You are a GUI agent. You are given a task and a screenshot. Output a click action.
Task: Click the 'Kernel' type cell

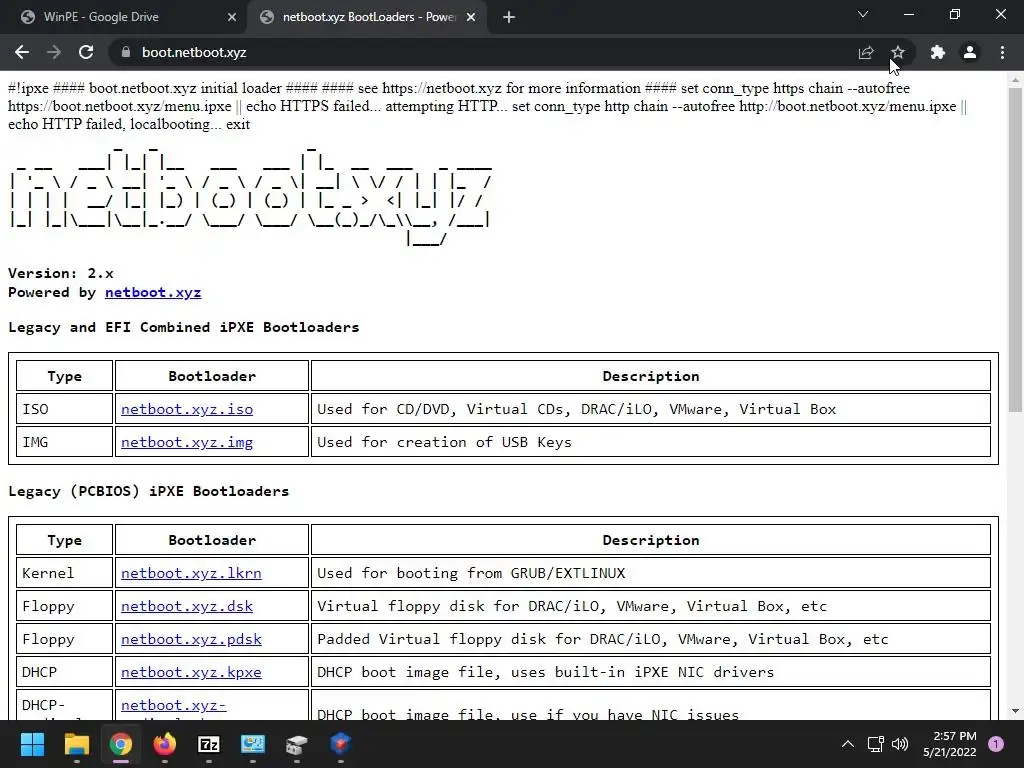point(64,573)
